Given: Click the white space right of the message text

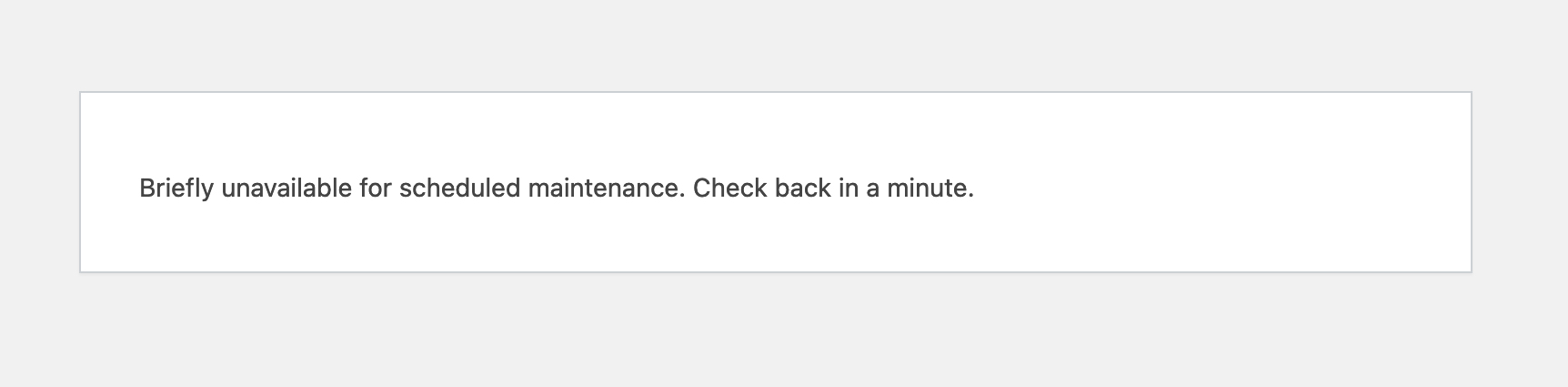Looking at the screenshot, I should point(1219,188).
